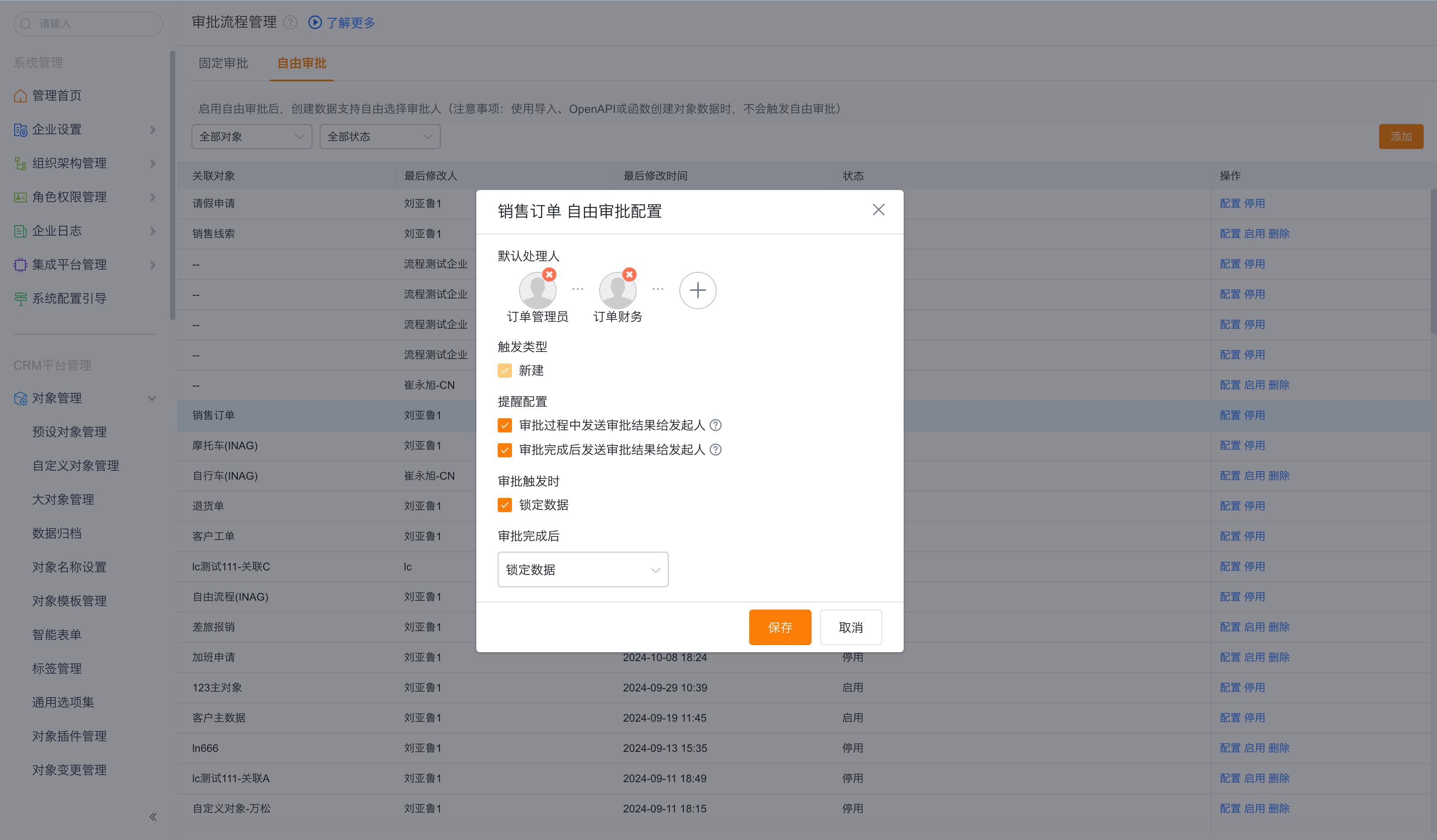Click 删除 for the 差旅报销 row
Image resolution: width=1437 pixels, height=840 pixels.
point(1279,627)
